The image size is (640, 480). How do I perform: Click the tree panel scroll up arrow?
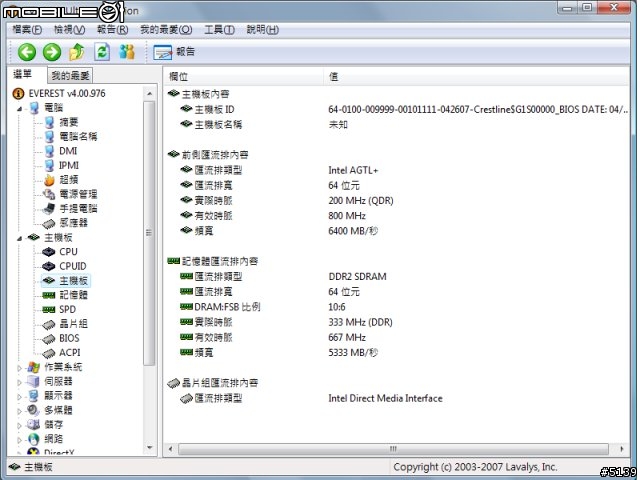click(149, 94)
